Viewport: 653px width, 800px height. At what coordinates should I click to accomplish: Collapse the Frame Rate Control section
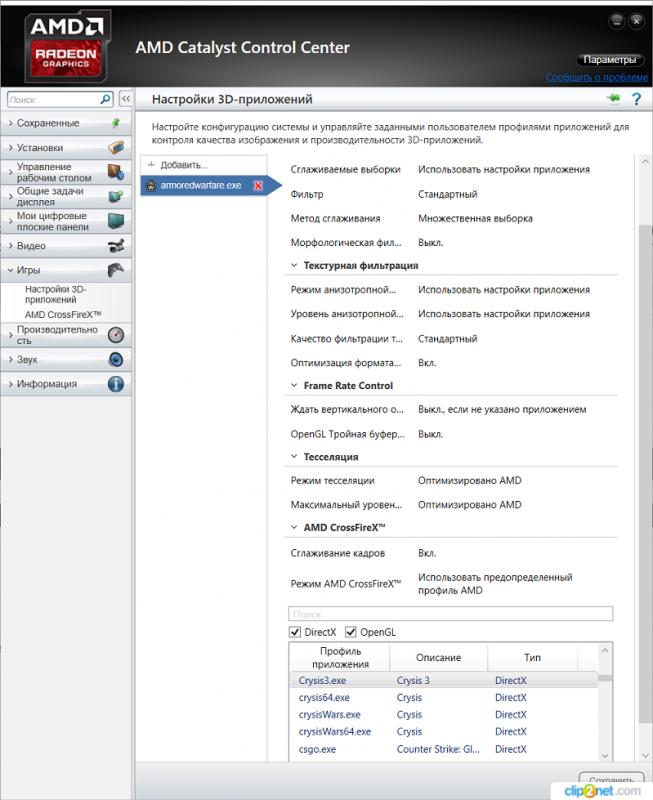coord(294,386)
